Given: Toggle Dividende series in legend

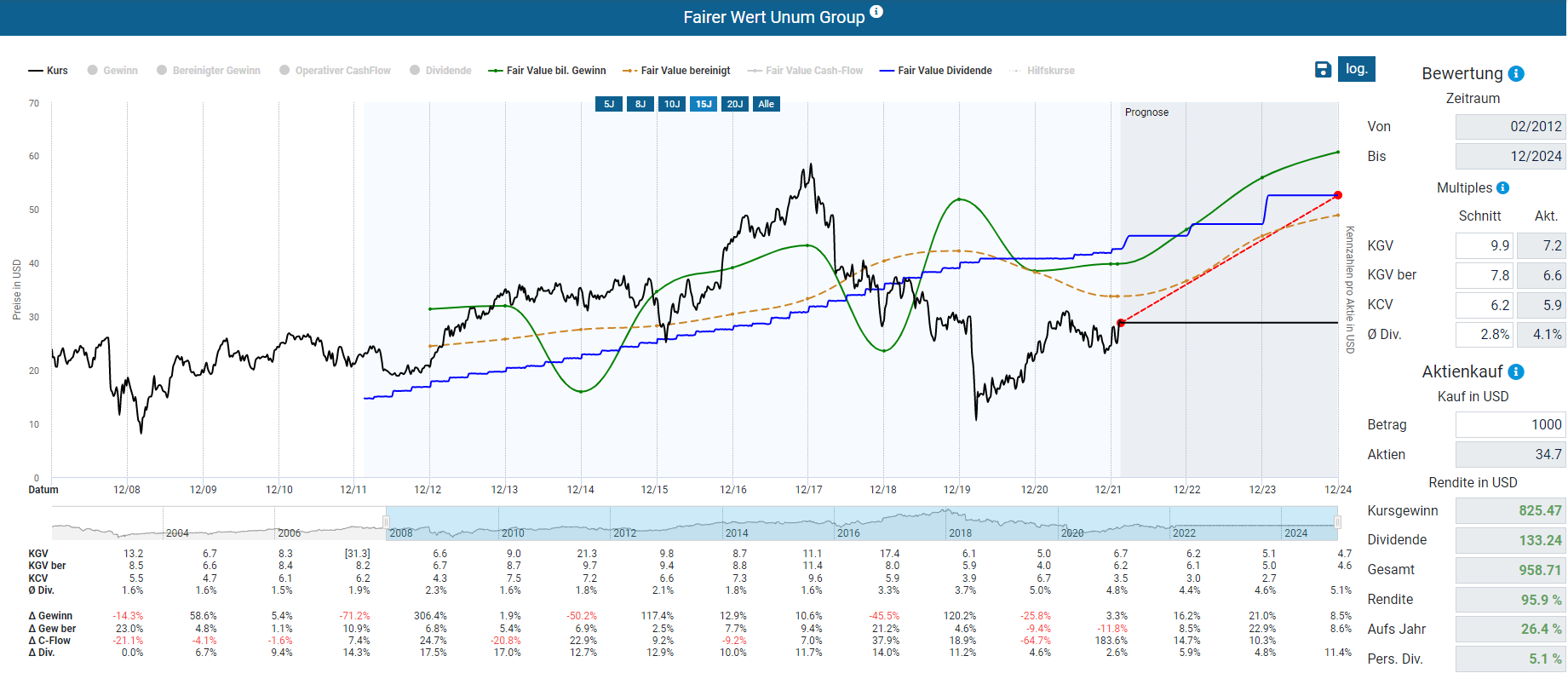Looking at the screenshot, I should [440, 71].
